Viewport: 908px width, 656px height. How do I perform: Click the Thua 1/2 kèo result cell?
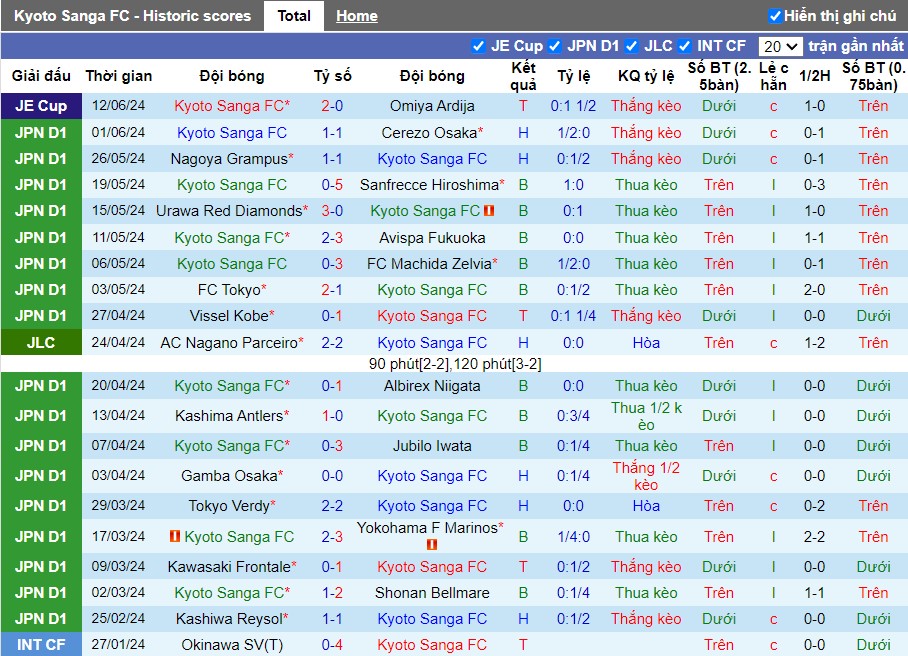tap(646, 416)
